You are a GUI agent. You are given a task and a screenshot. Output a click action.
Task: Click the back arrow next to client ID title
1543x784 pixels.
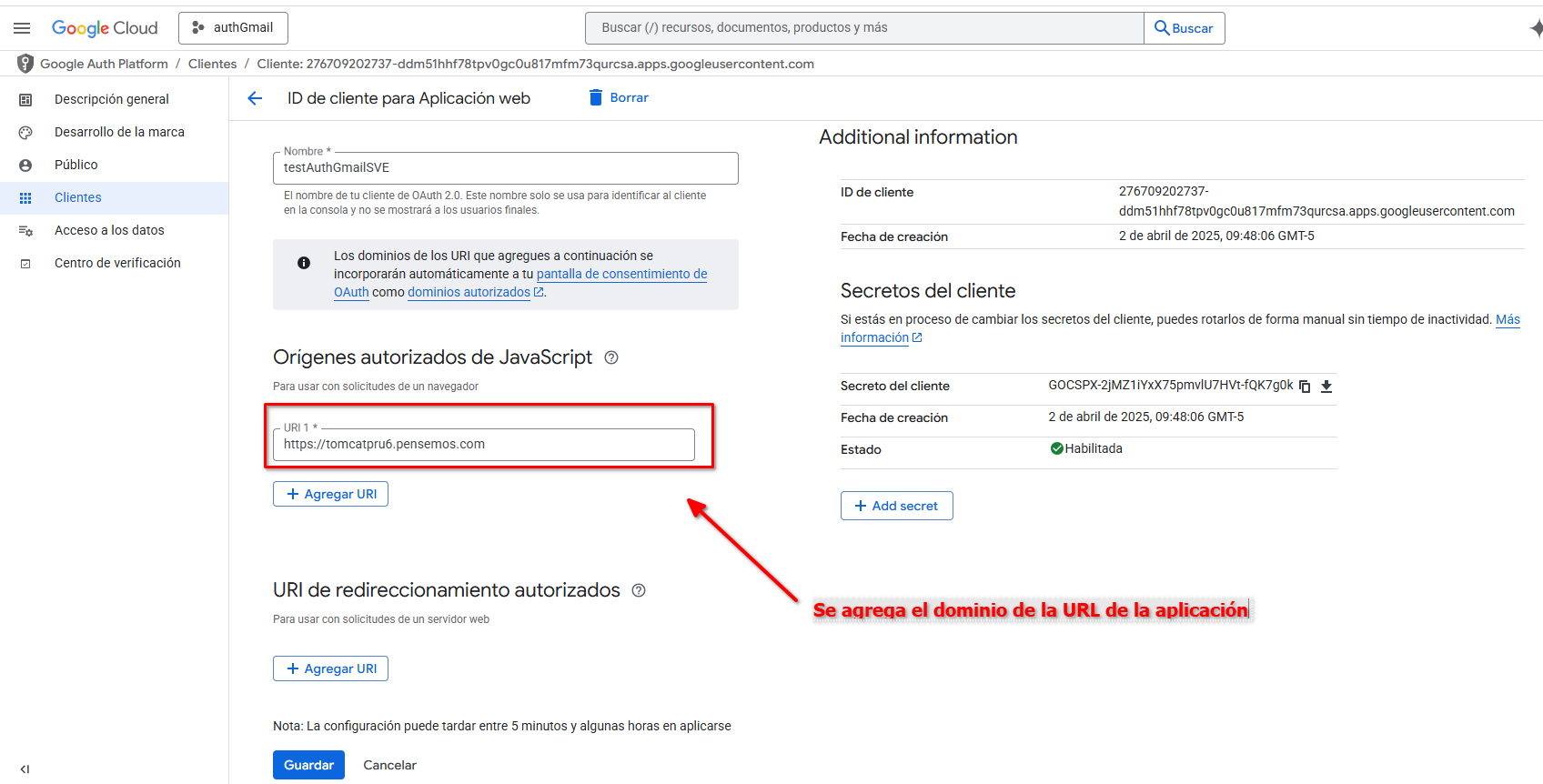255,98
